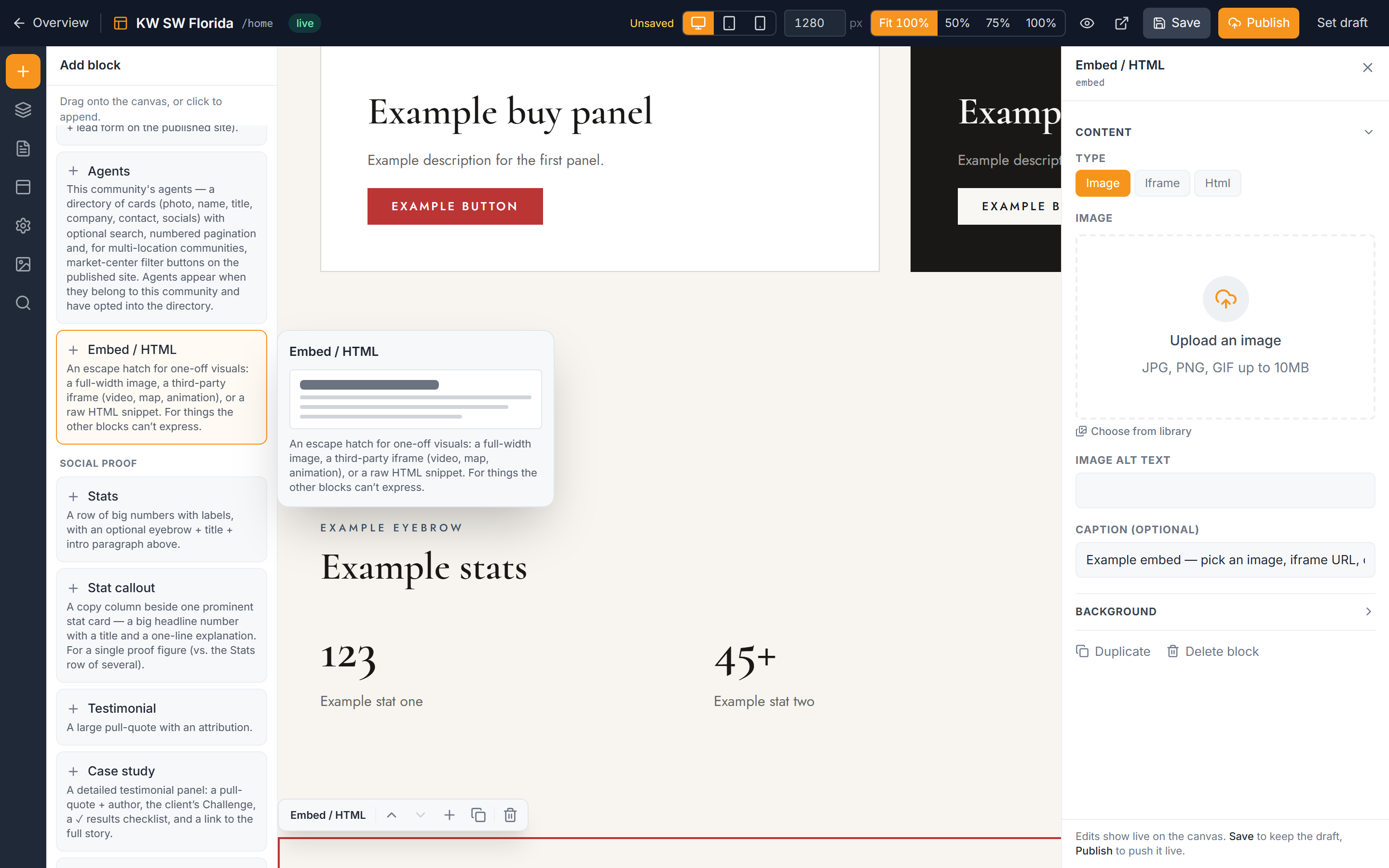This screenshot has height=868, width=1389.
Task: Set zoom to 75%
Action: click(997, 23)
